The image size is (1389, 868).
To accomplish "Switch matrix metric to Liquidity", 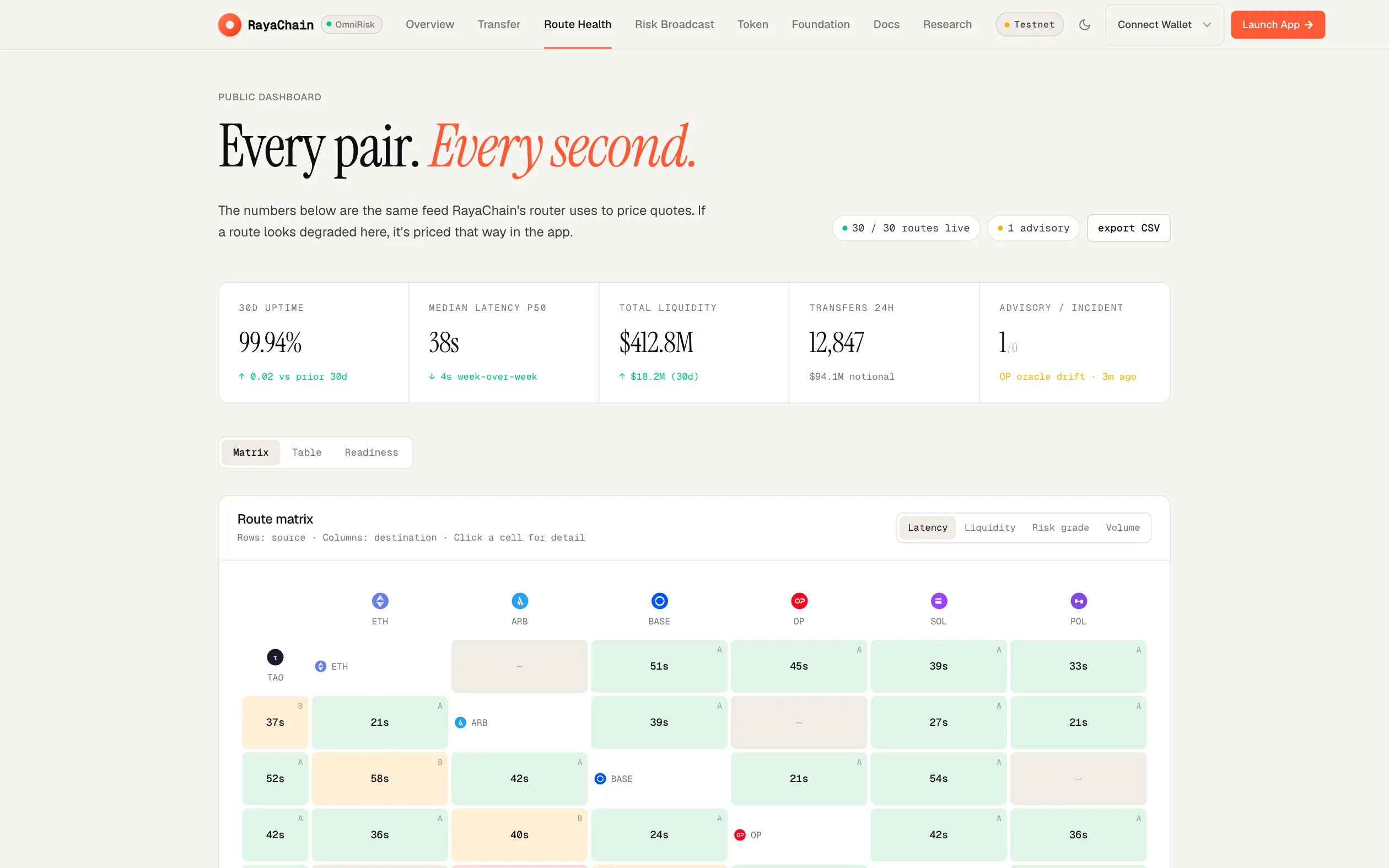I will pos(989,527).
